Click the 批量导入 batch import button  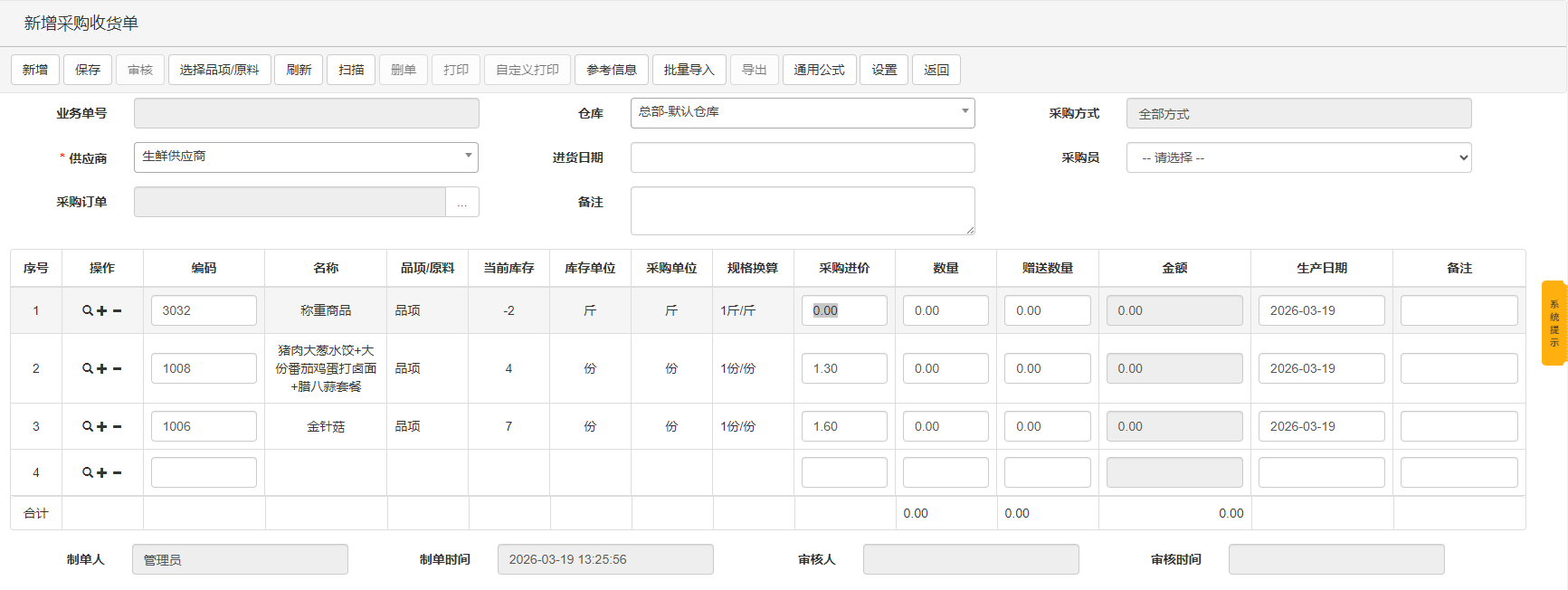tap(689, 70)
